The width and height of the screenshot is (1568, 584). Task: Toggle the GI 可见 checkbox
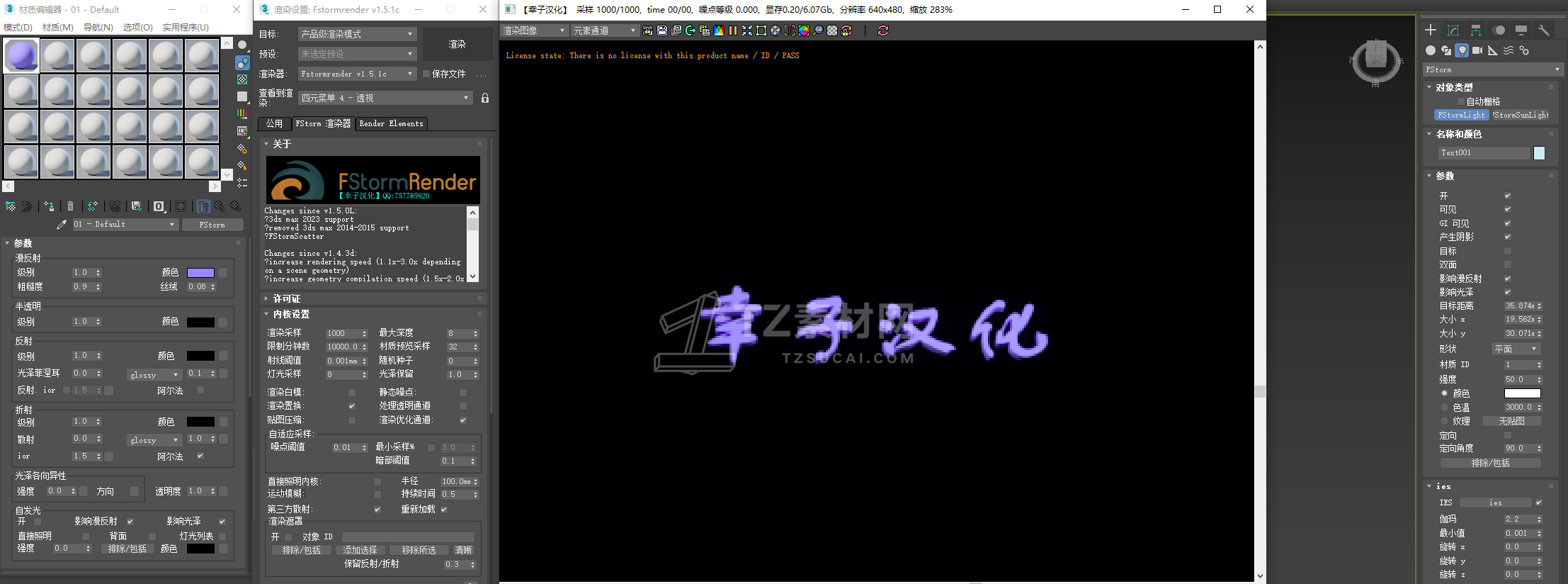1508,223
